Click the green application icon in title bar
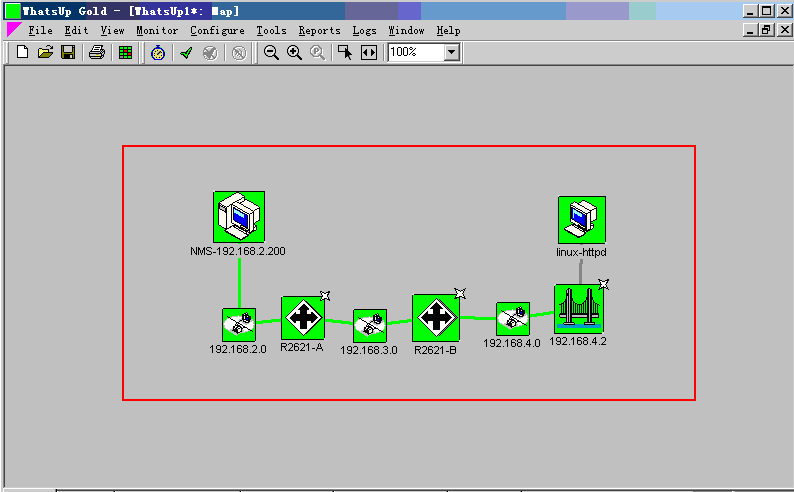Viewport: 794px width, 492px height. 13,11
